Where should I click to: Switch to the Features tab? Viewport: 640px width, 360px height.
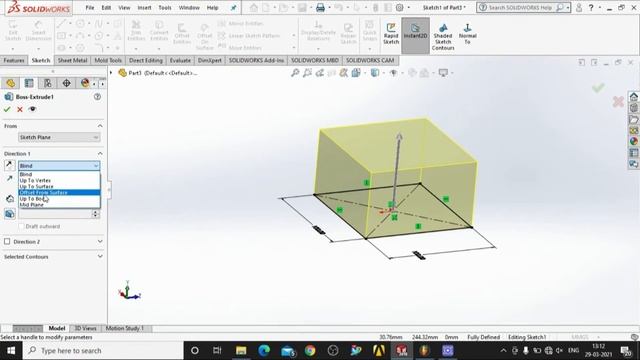(x=14, y=60)
